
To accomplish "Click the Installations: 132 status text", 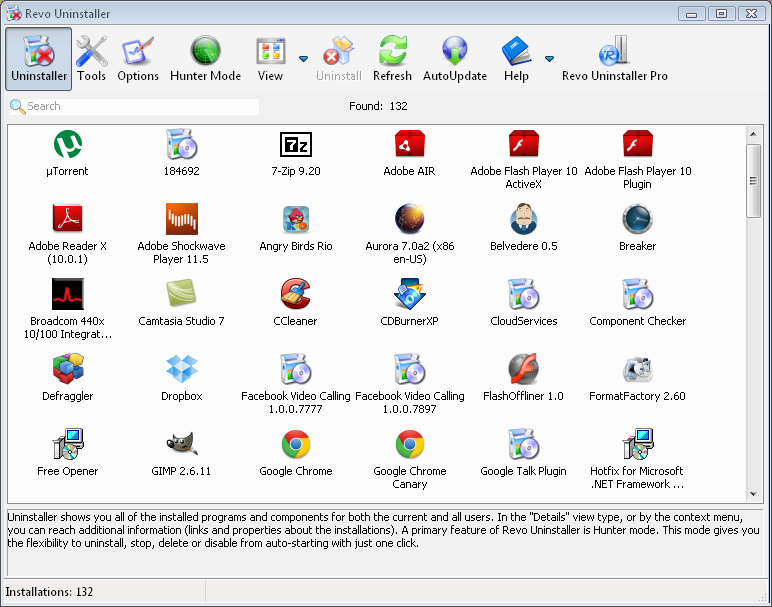I will pos(49,592).
